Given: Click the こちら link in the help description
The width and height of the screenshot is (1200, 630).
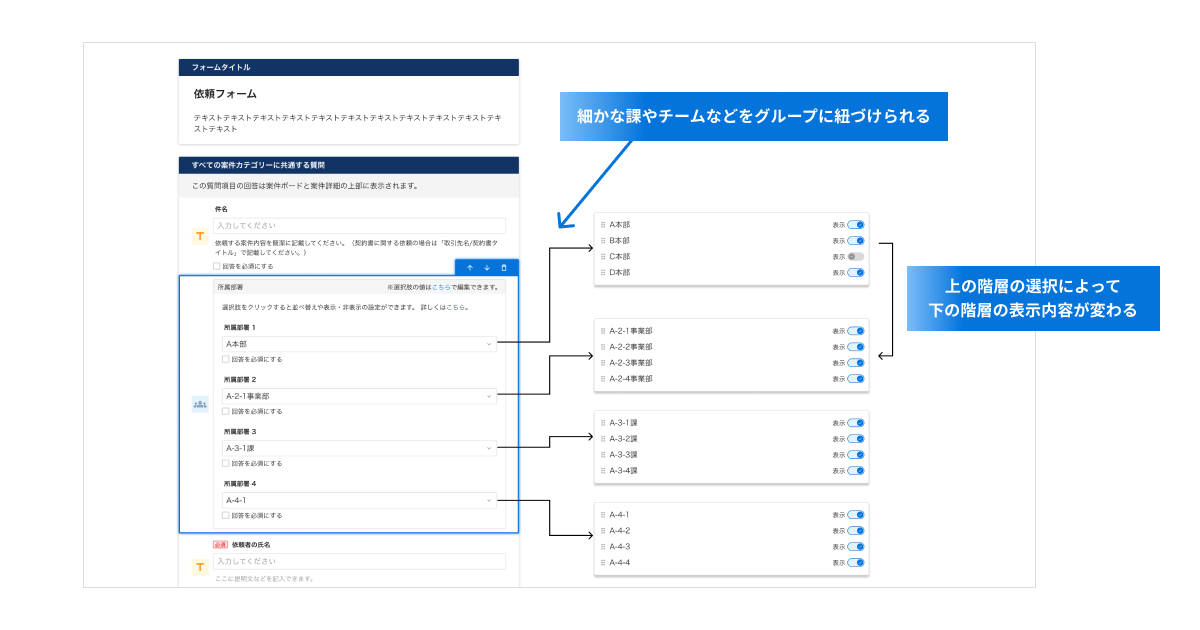Looking at the screenshot, I should click(454, 308).
